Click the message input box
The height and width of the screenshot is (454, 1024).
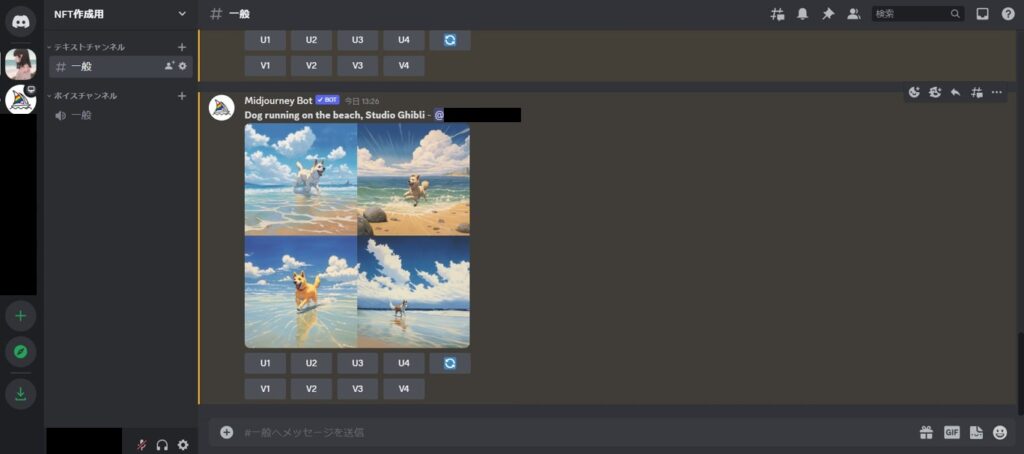click(575, 432)
